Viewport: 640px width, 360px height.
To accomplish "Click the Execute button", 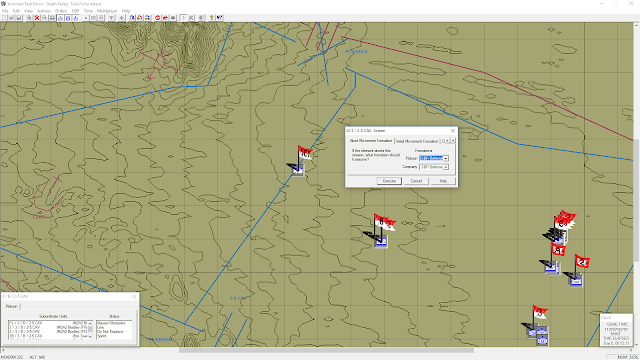I will coord(389,181).
